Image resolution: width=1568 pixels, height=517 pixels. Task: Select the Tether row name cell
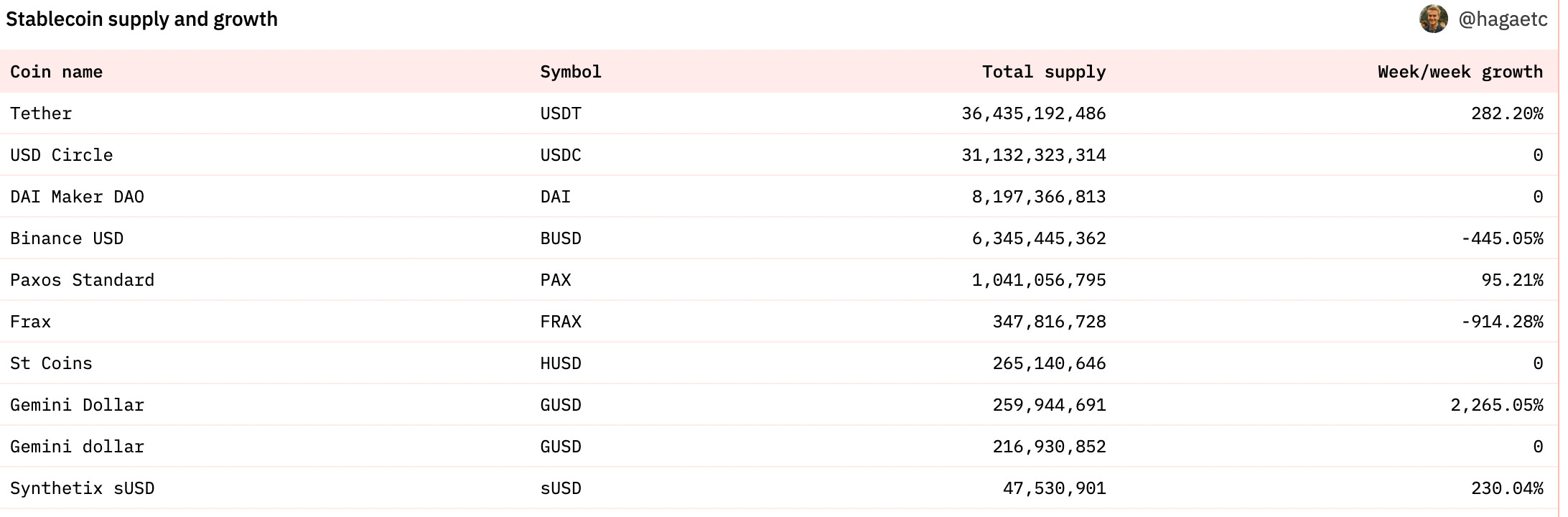41,113
